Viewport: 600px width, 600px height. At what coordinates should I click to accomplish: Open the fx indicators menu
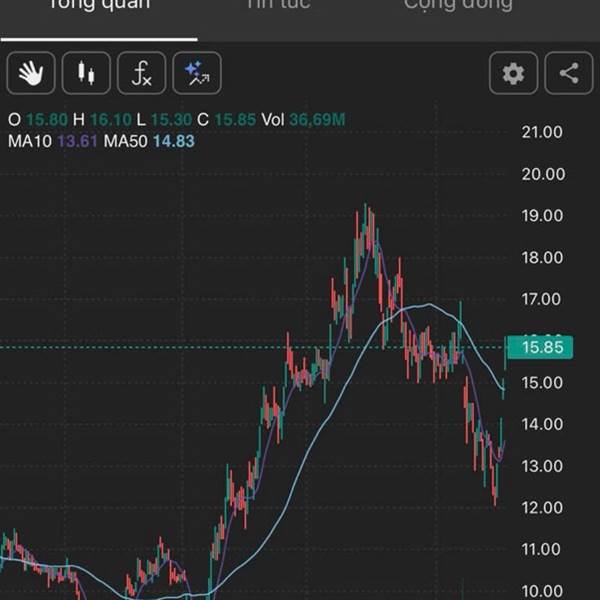[142, 73]
